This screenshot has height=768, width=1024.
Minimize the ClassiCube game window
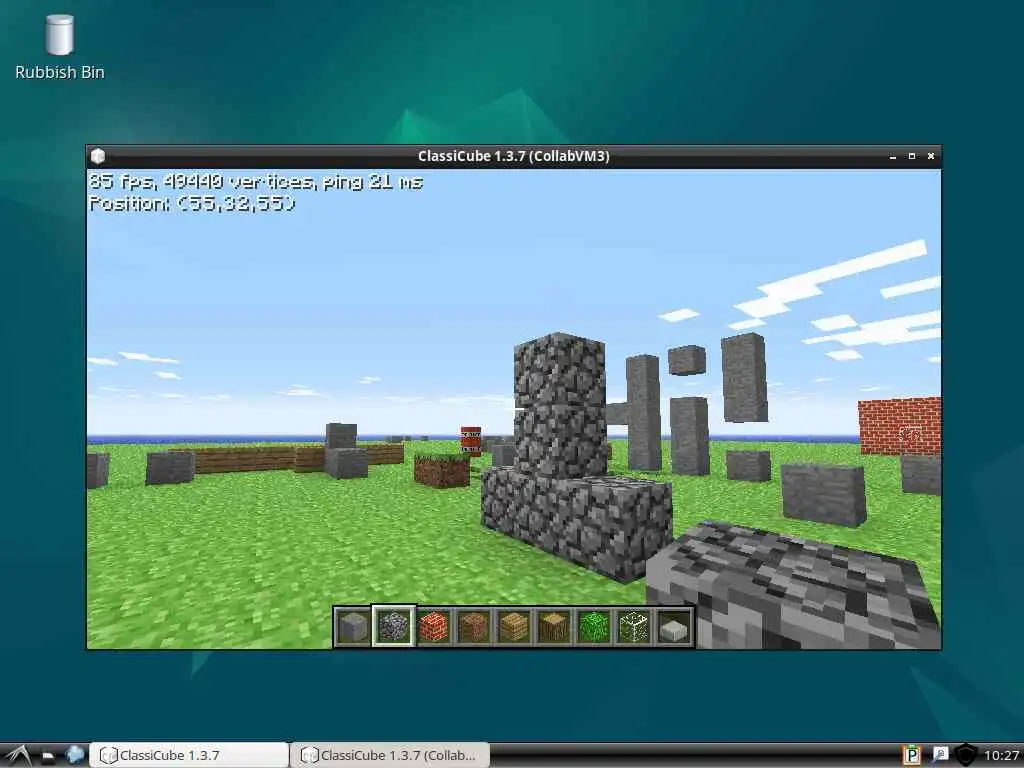893,157
